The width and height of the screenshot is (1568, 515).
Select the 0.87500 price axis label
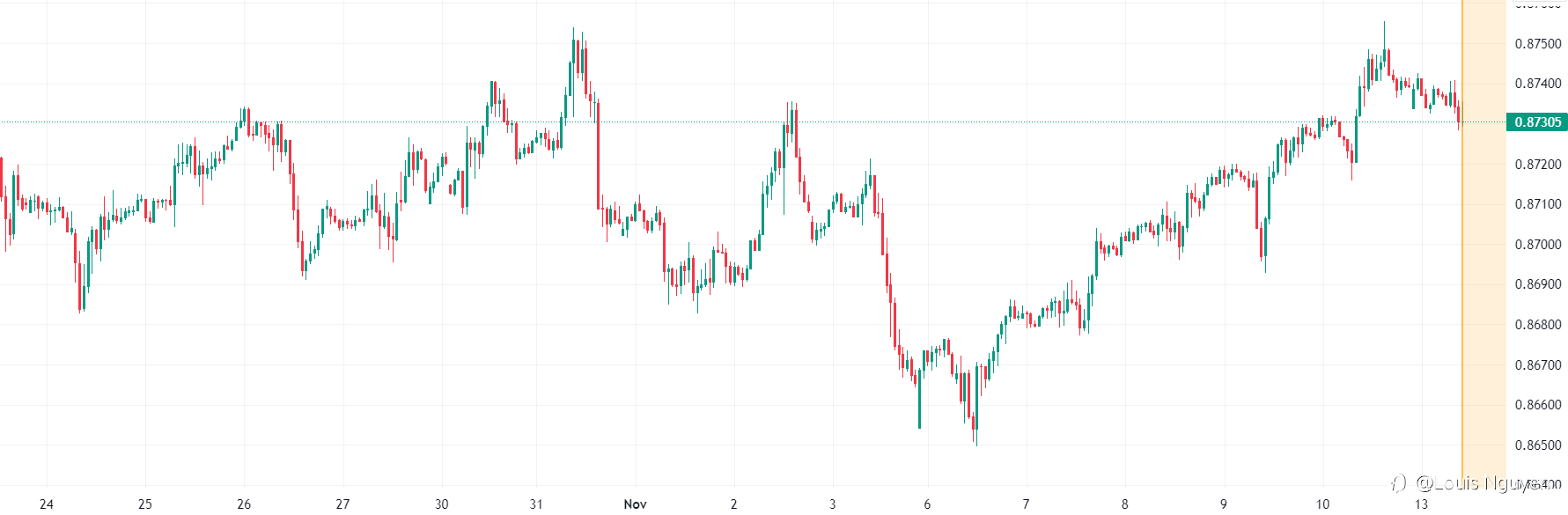click(1538, 44)
